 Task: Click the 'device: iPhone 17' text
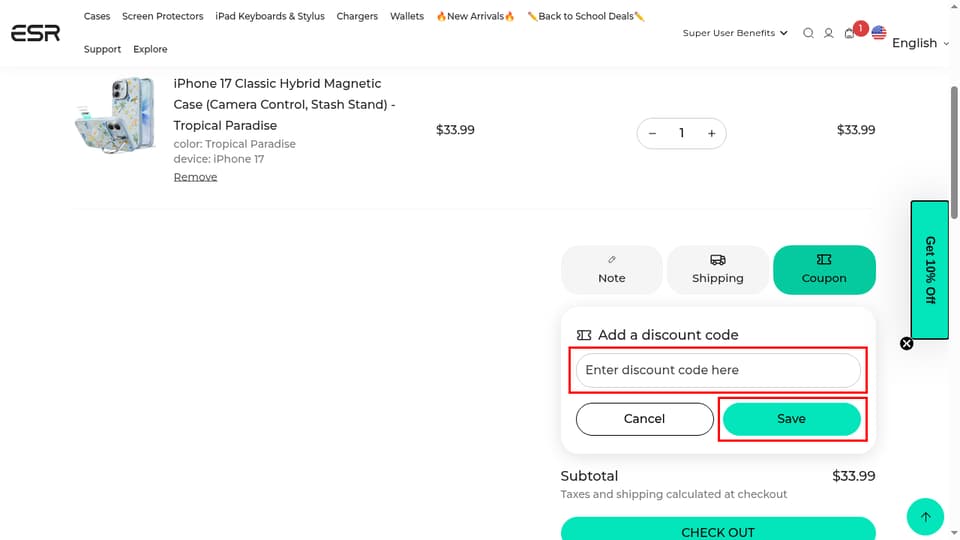pyautogui.click(x=219, y=159)
